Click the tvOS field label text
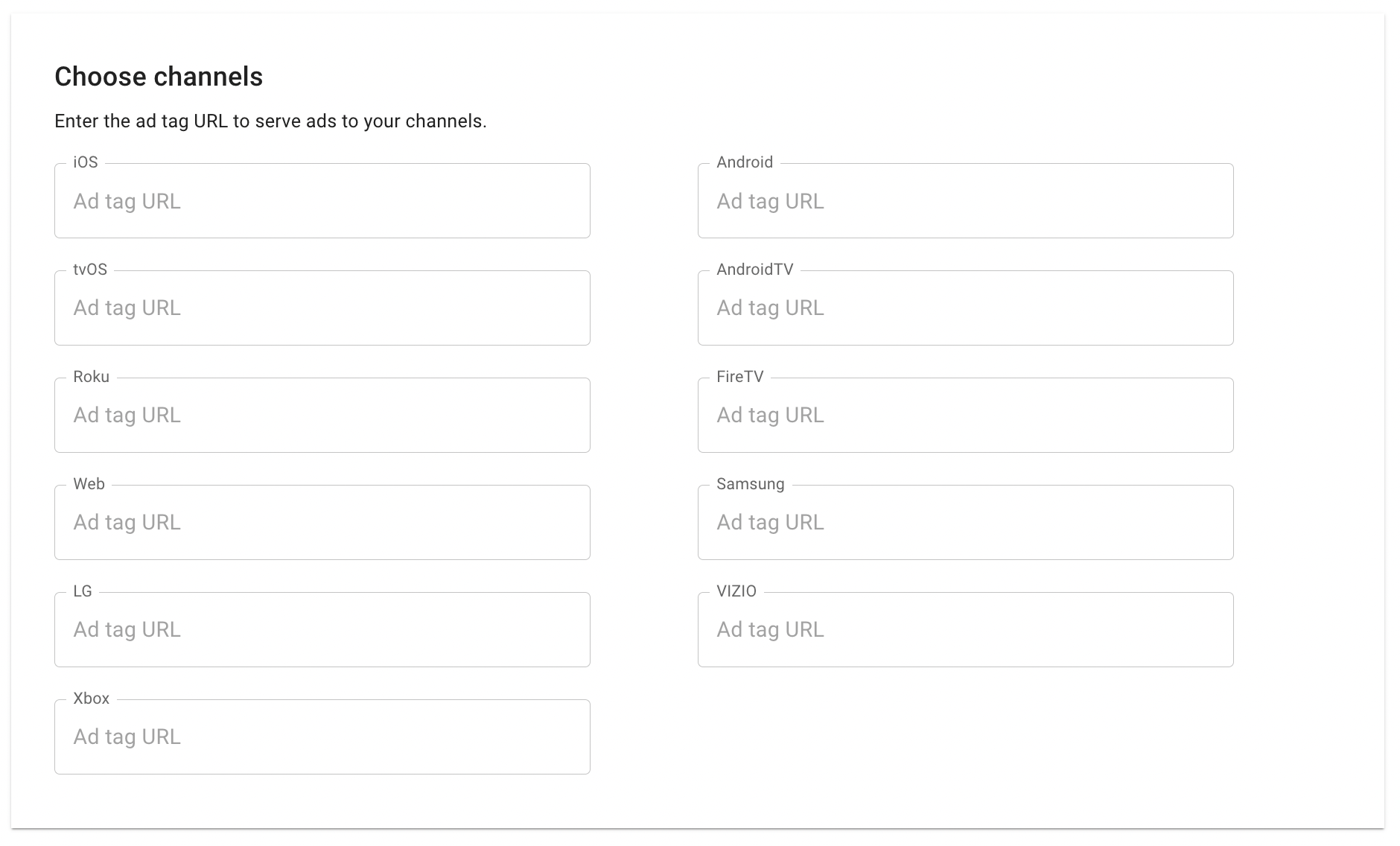The image size is (1400, 846). (x=90, y=270)
